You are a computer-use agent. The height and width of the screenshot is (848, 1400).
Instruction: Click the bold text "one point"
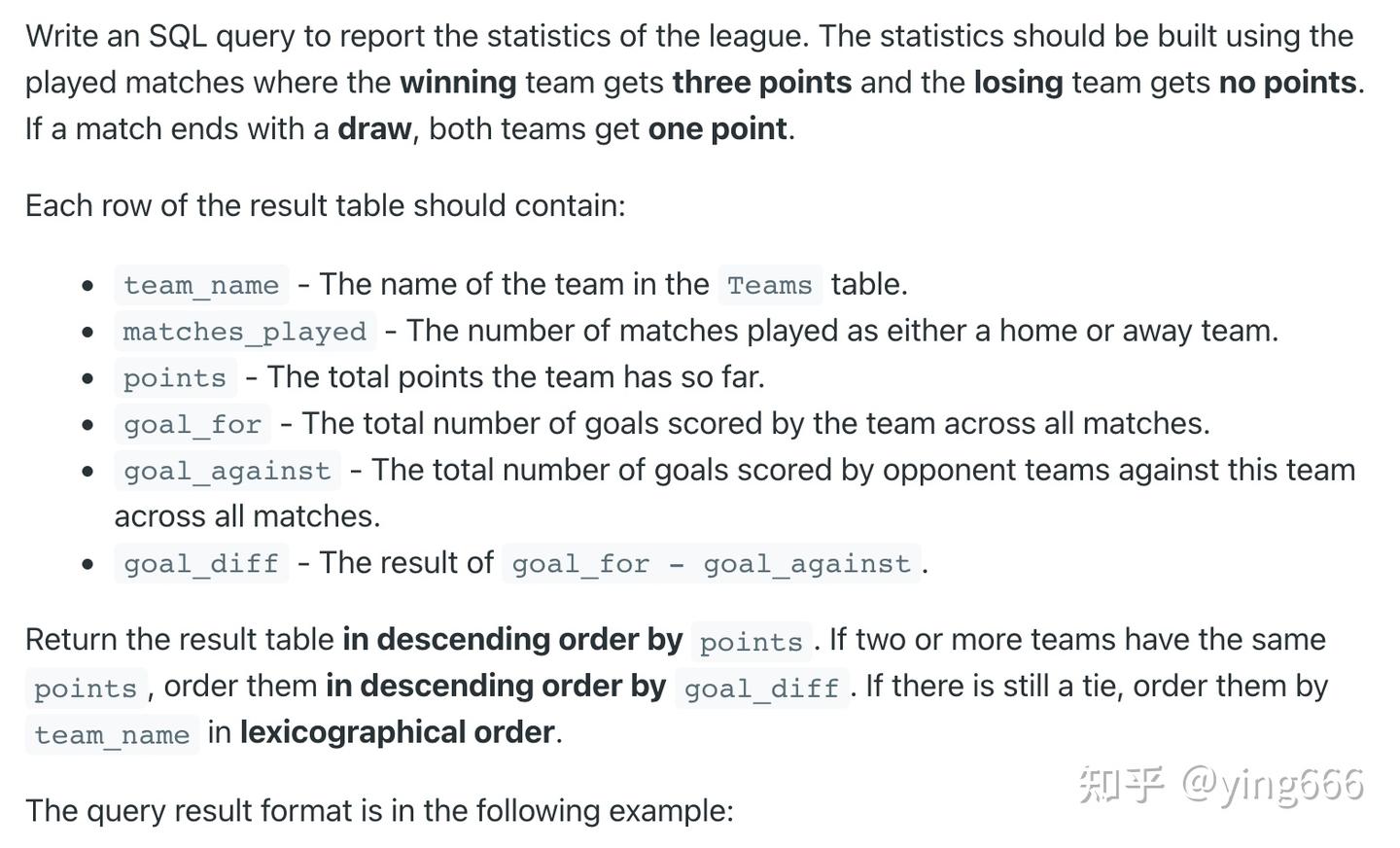tap(717, 129)
